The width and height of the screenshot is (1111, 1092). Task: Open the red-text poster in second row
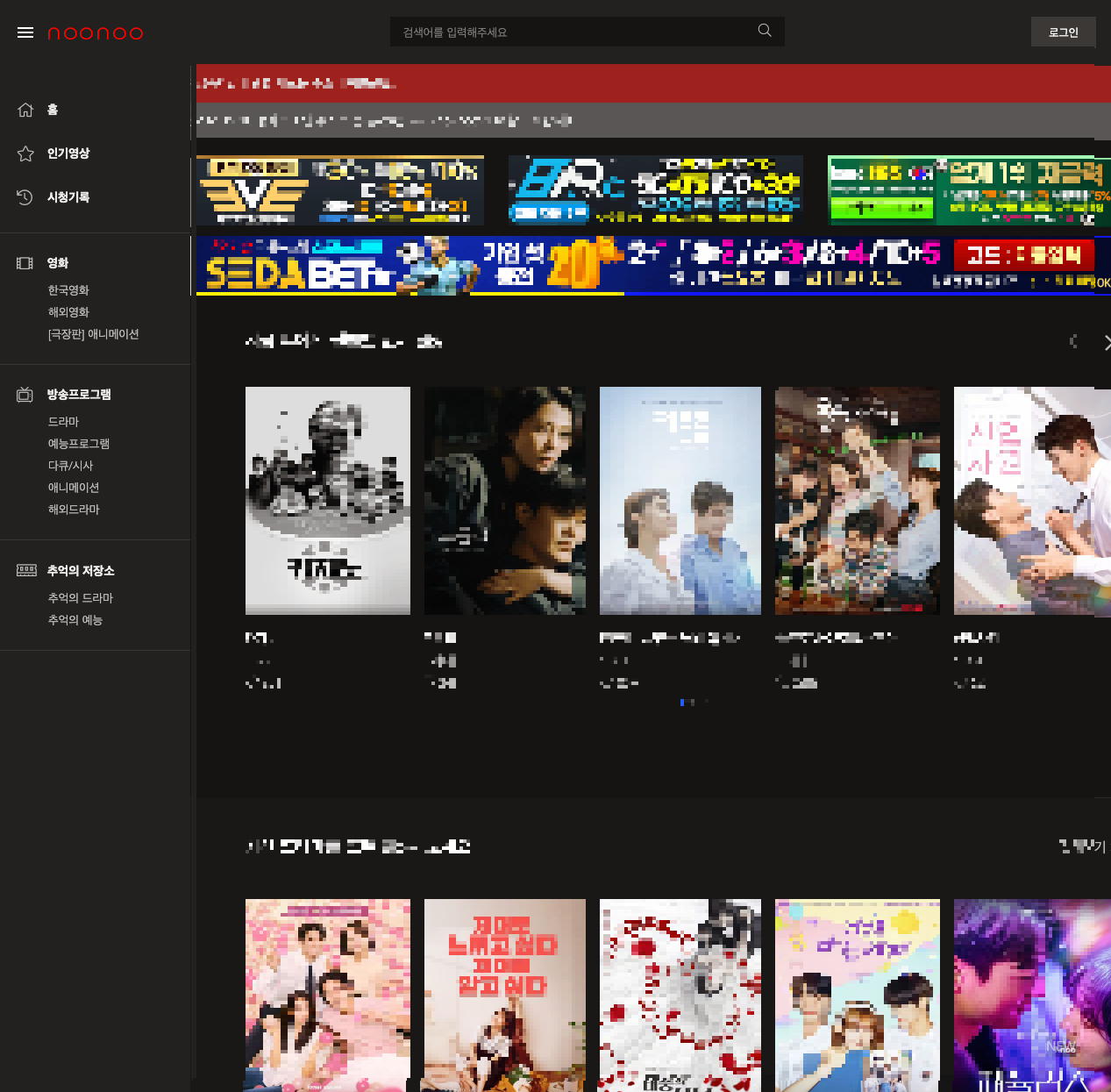click(x=505, y=996)
